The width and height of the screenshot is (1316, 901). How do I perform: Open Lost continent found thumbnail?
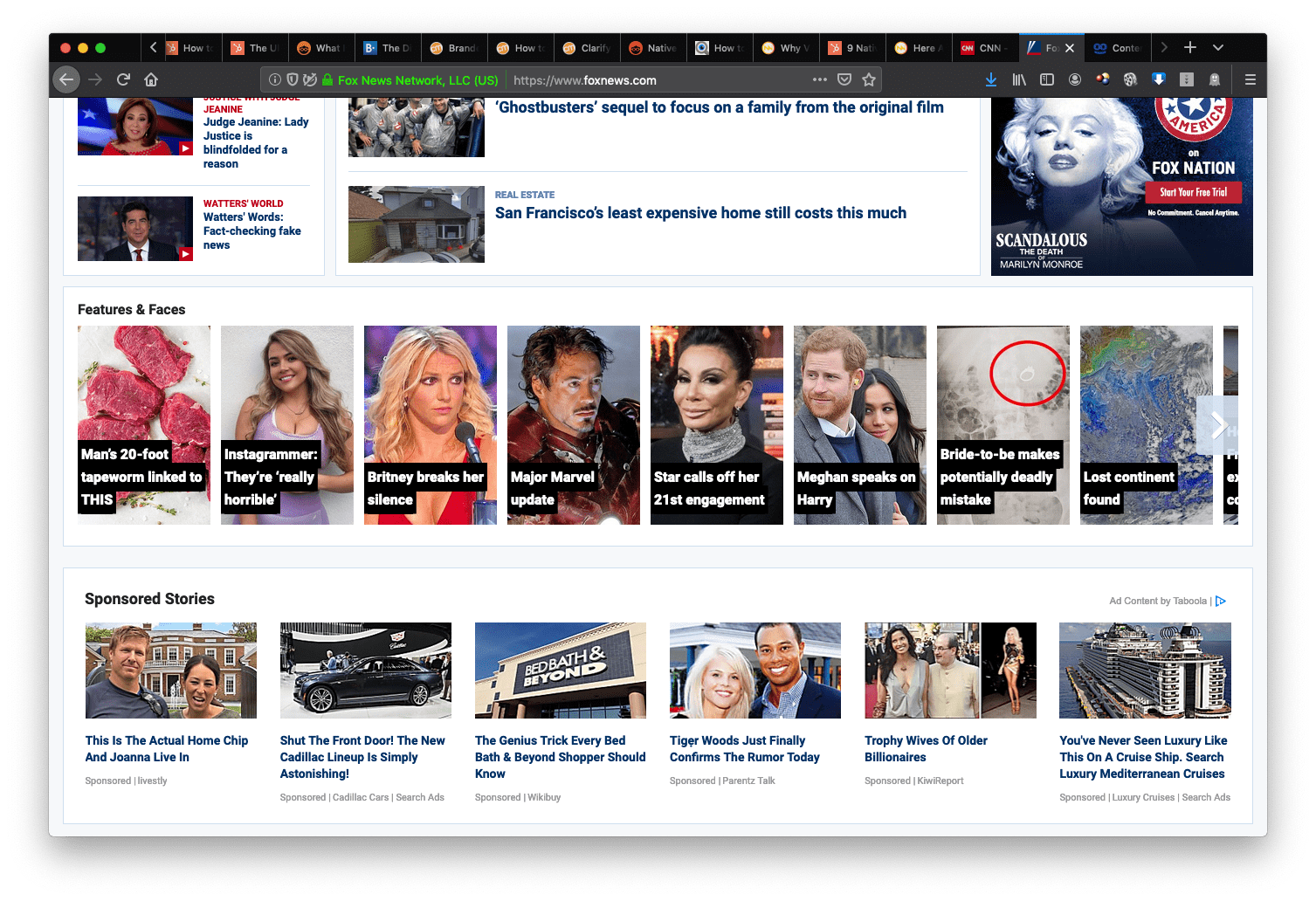point(1147,425)
